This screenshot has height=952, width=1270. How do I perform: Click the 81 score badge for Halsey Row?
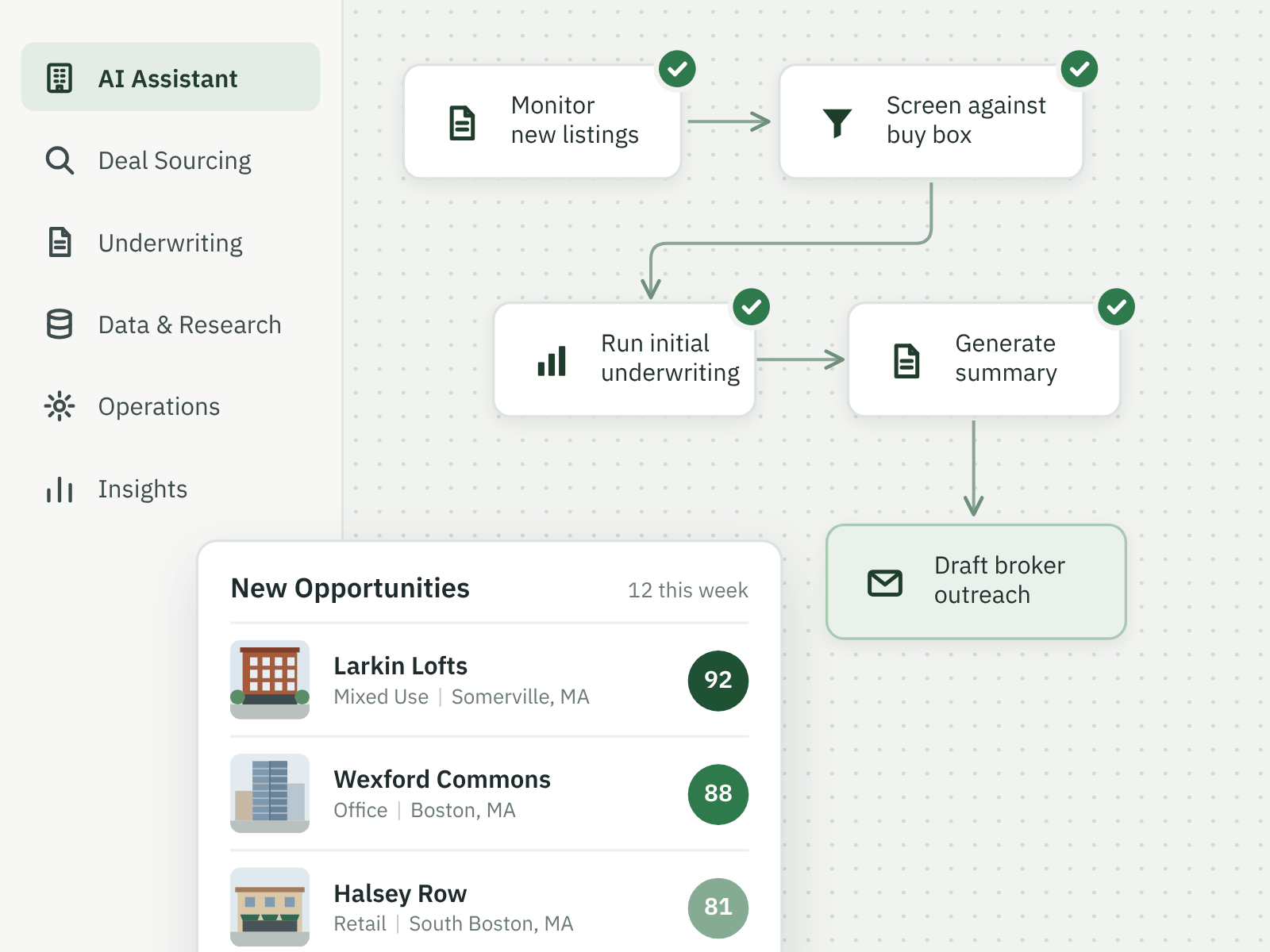(x=718, y=908)
